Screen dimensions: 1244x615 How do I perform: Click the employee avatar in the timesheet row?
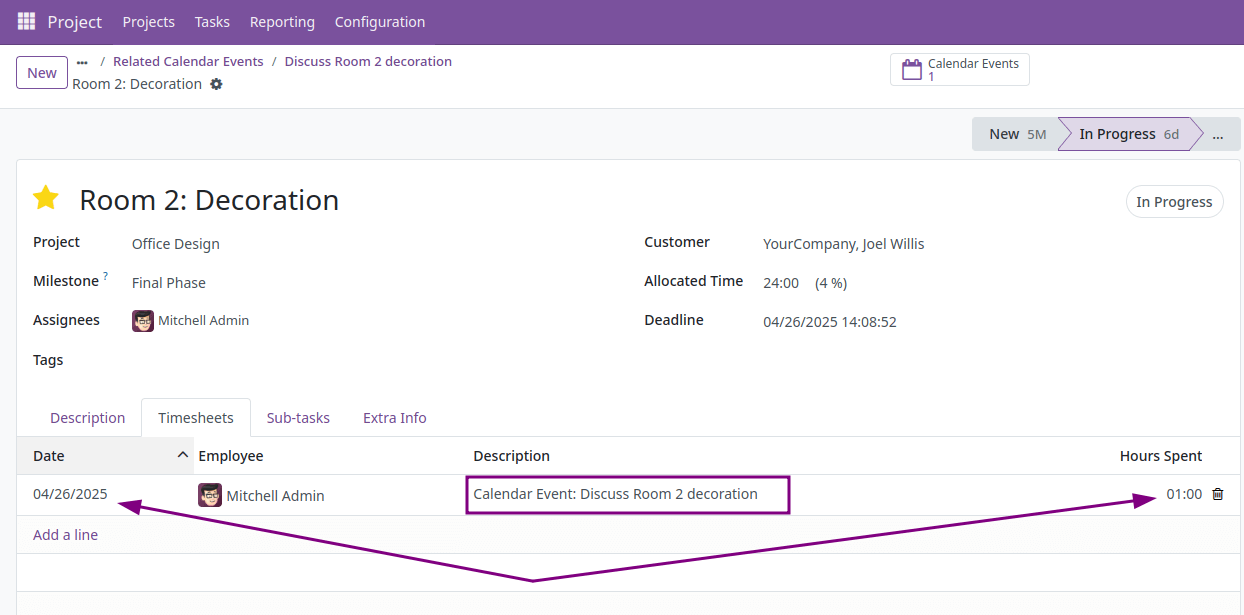point(210,495)
